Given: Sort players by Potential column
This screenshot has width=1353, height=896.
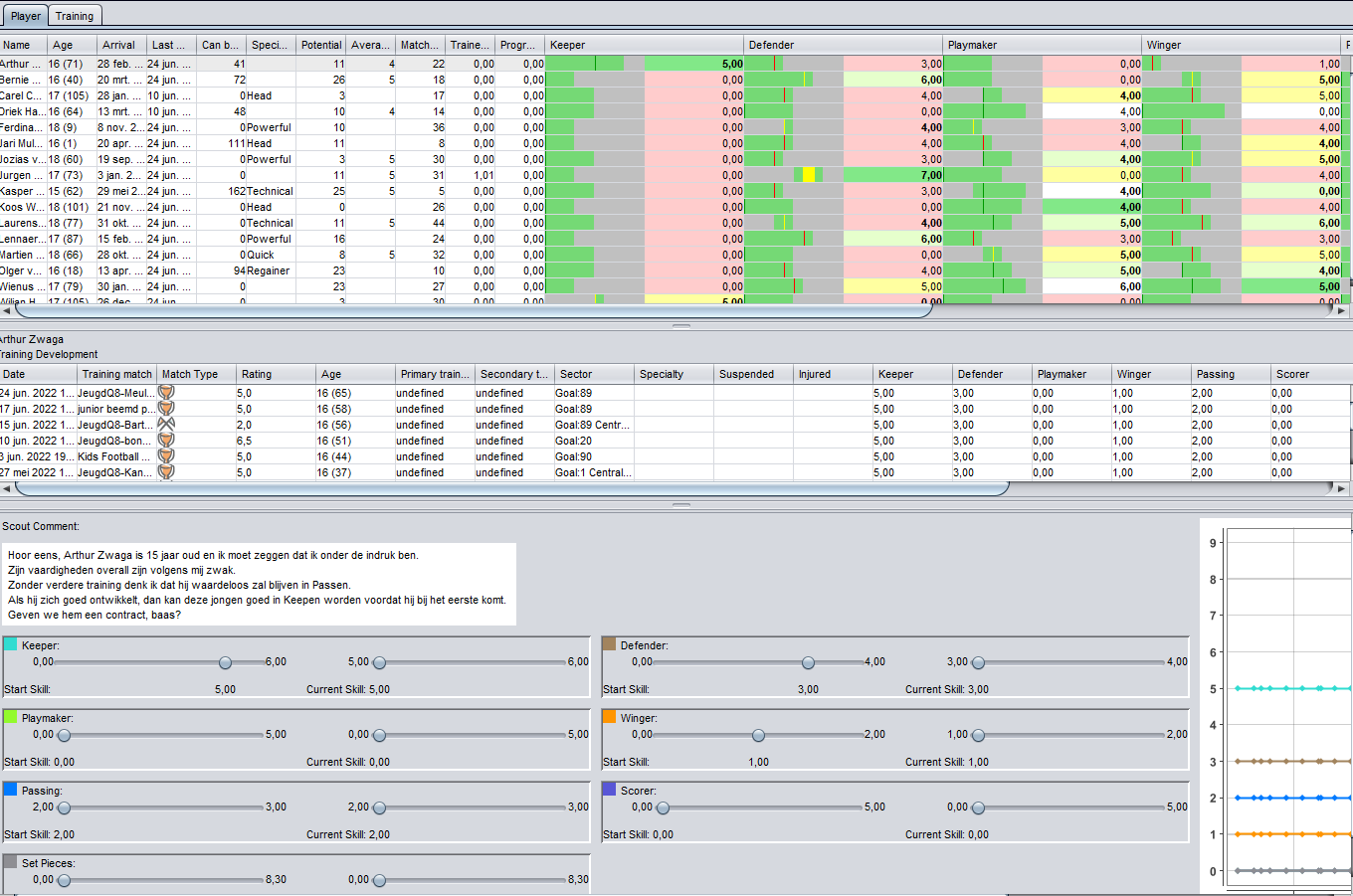Looking at the screenshot, I should [x=321, y=45].
